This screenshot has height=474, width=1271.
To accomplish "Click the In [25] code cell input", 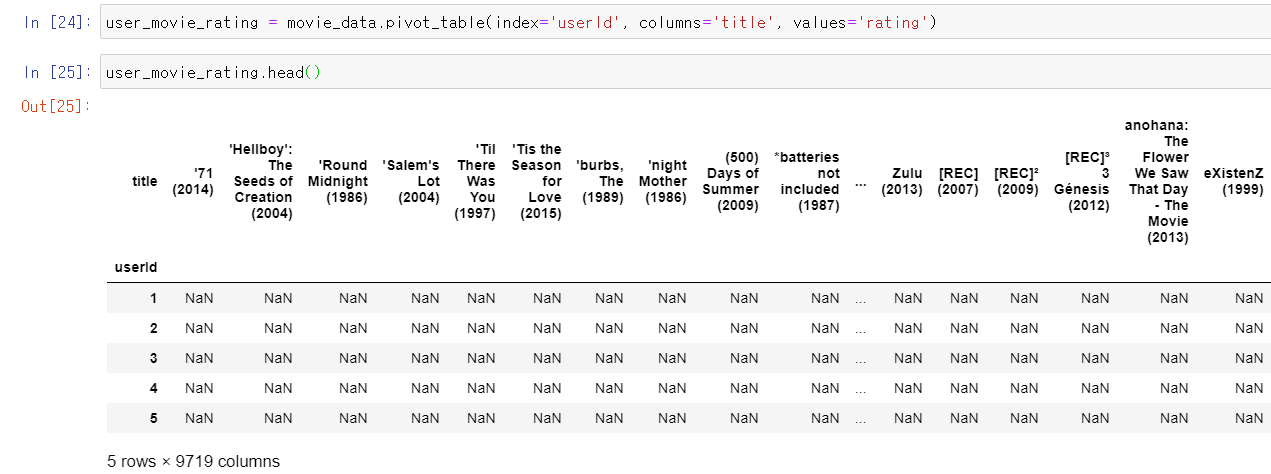I will point(685,72).
